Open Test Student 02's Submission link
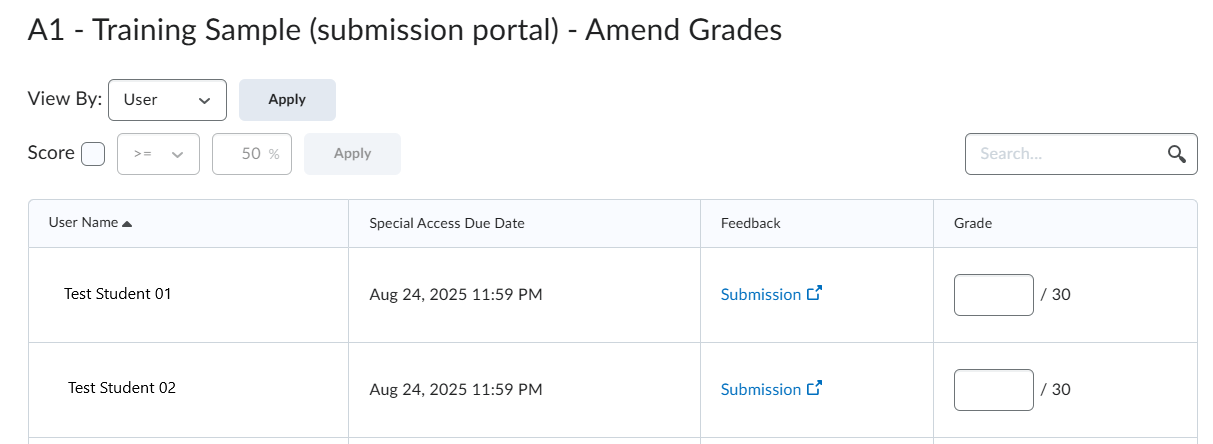 tap(760, 389)
